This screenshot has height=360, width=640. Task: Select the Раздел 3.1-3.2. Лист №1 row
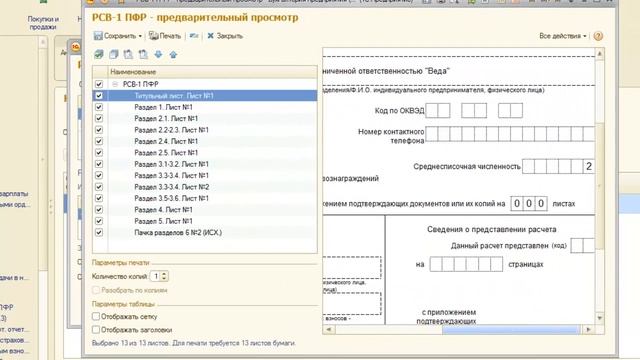205,164
